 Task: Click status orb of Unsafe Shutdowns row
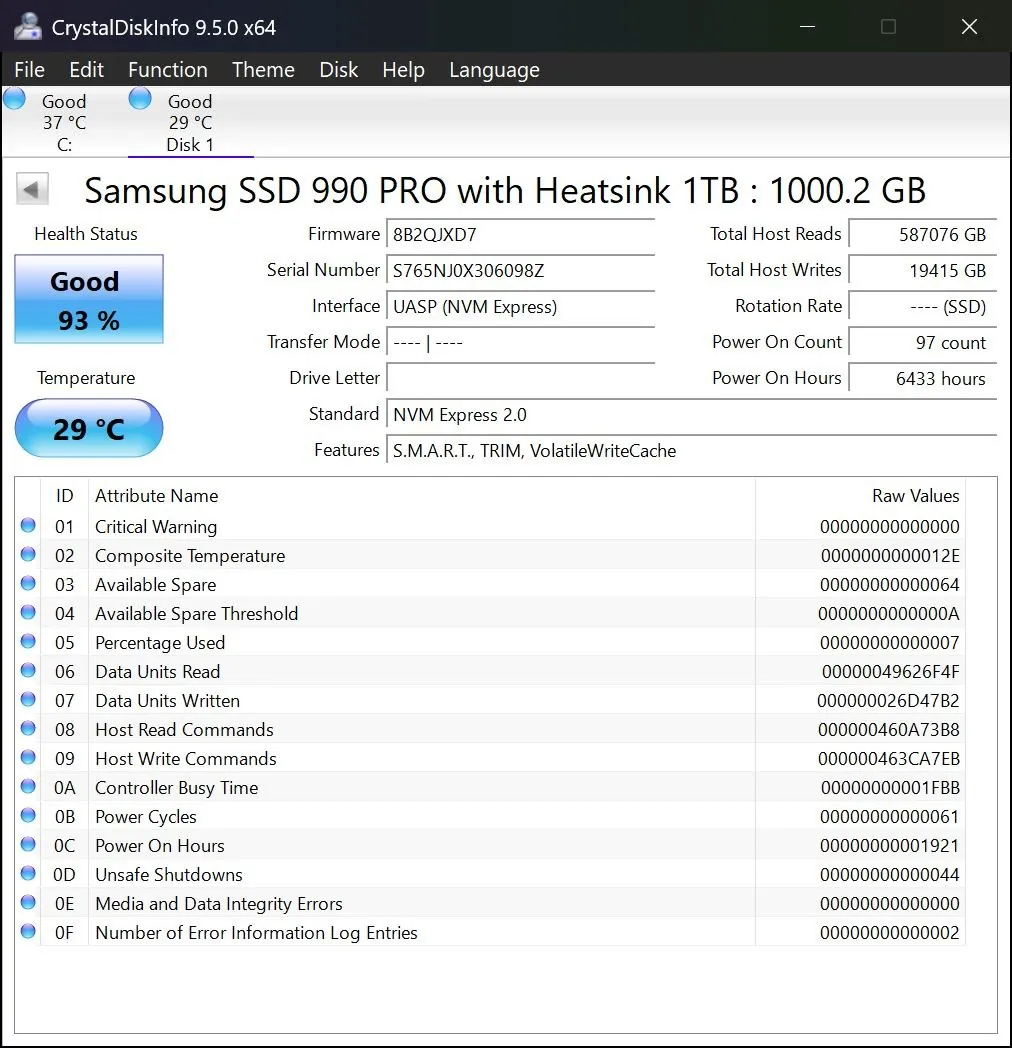[28, 874]
